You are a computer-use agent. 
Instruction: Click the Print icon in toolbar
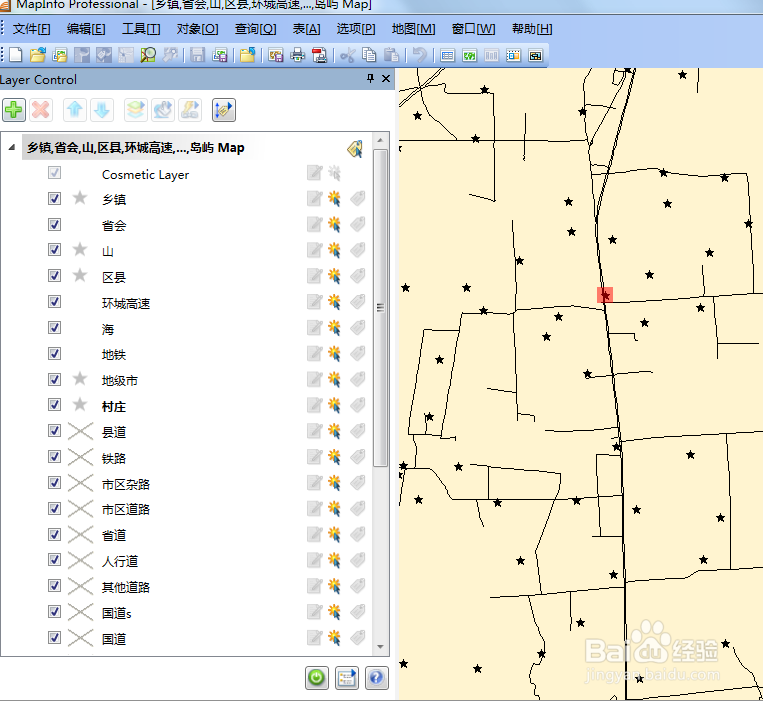(297, 55)
